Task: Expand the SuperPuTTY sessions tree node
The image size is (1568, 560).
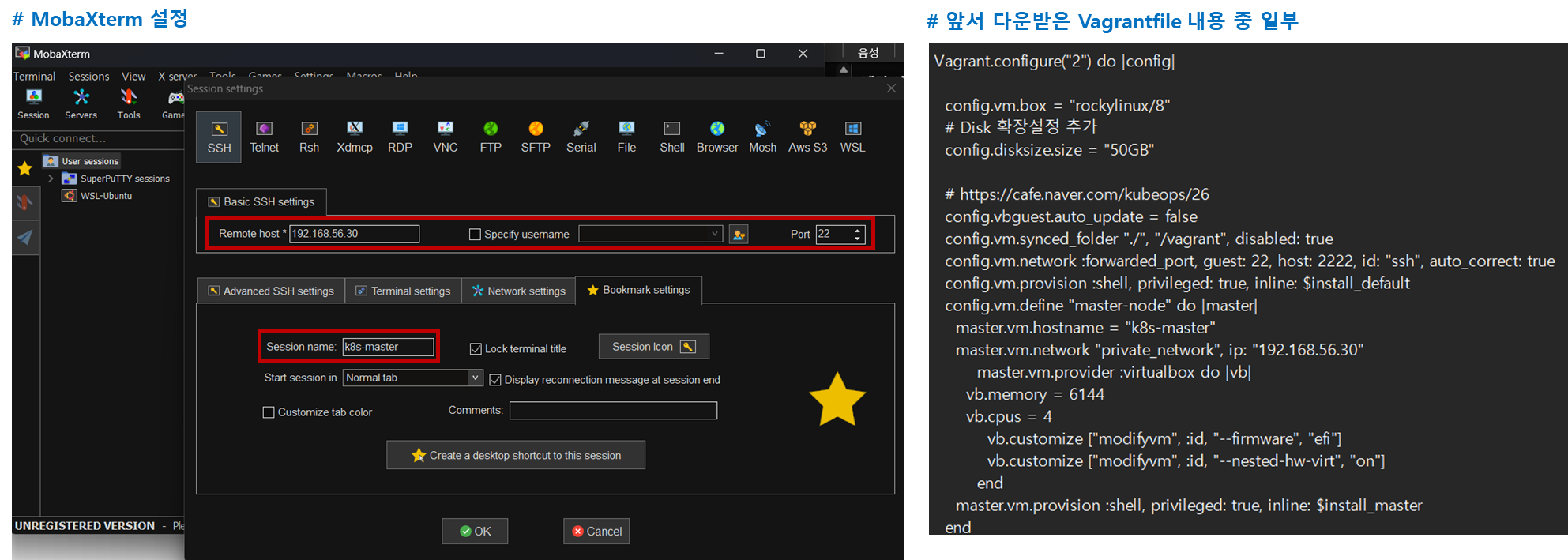Action: 51,179
